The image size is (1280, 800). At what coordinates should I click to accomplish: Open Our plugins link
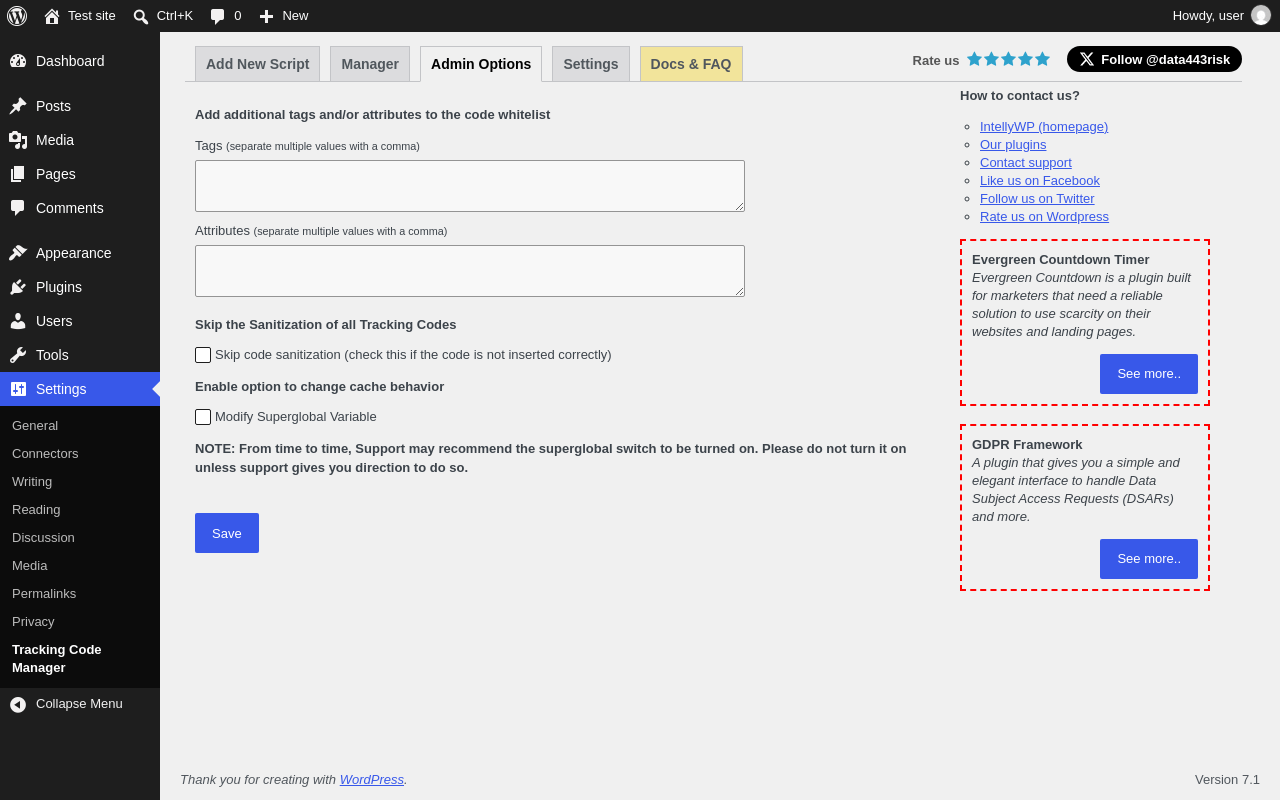click(x=1013, y=145)
